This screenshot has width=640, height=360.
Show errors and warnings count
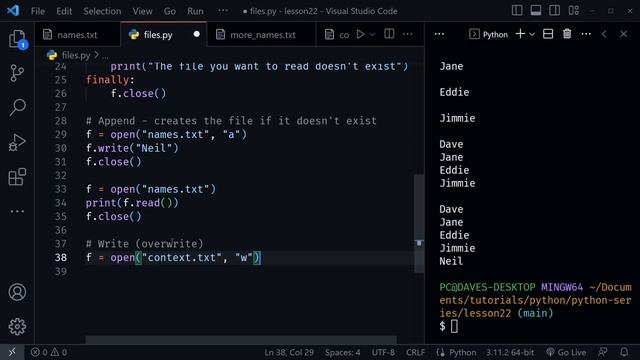tap(49, 352)
